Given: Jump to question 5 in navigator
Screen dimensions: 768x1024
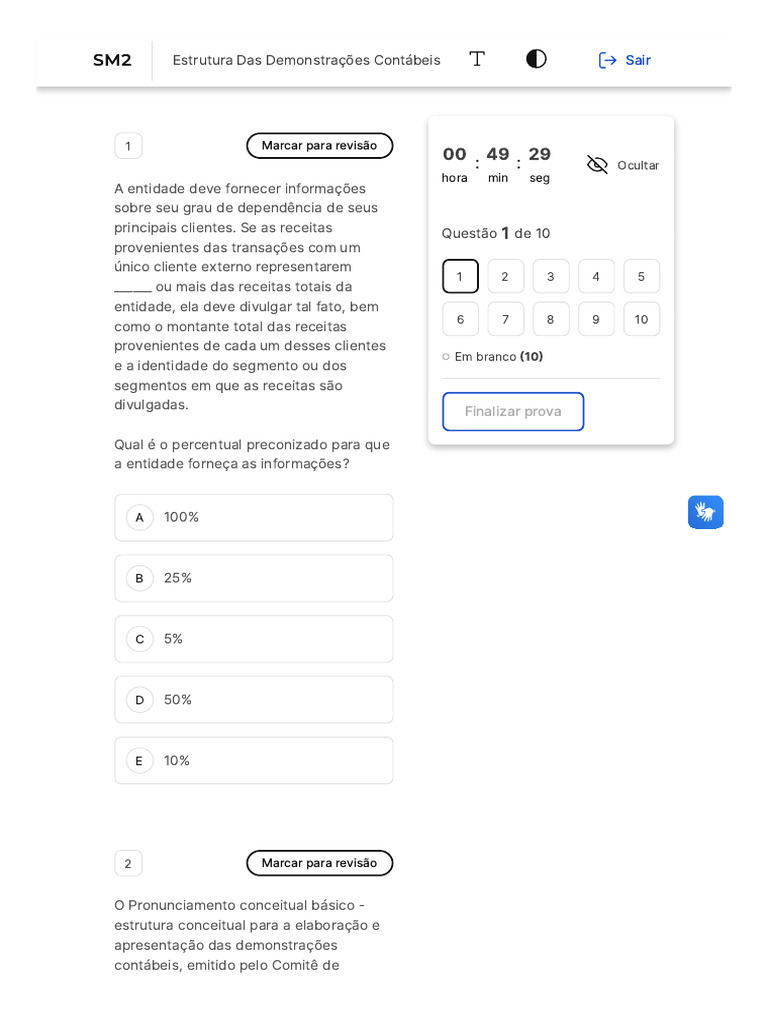Looking at the screenshot, I should [641, 277].
